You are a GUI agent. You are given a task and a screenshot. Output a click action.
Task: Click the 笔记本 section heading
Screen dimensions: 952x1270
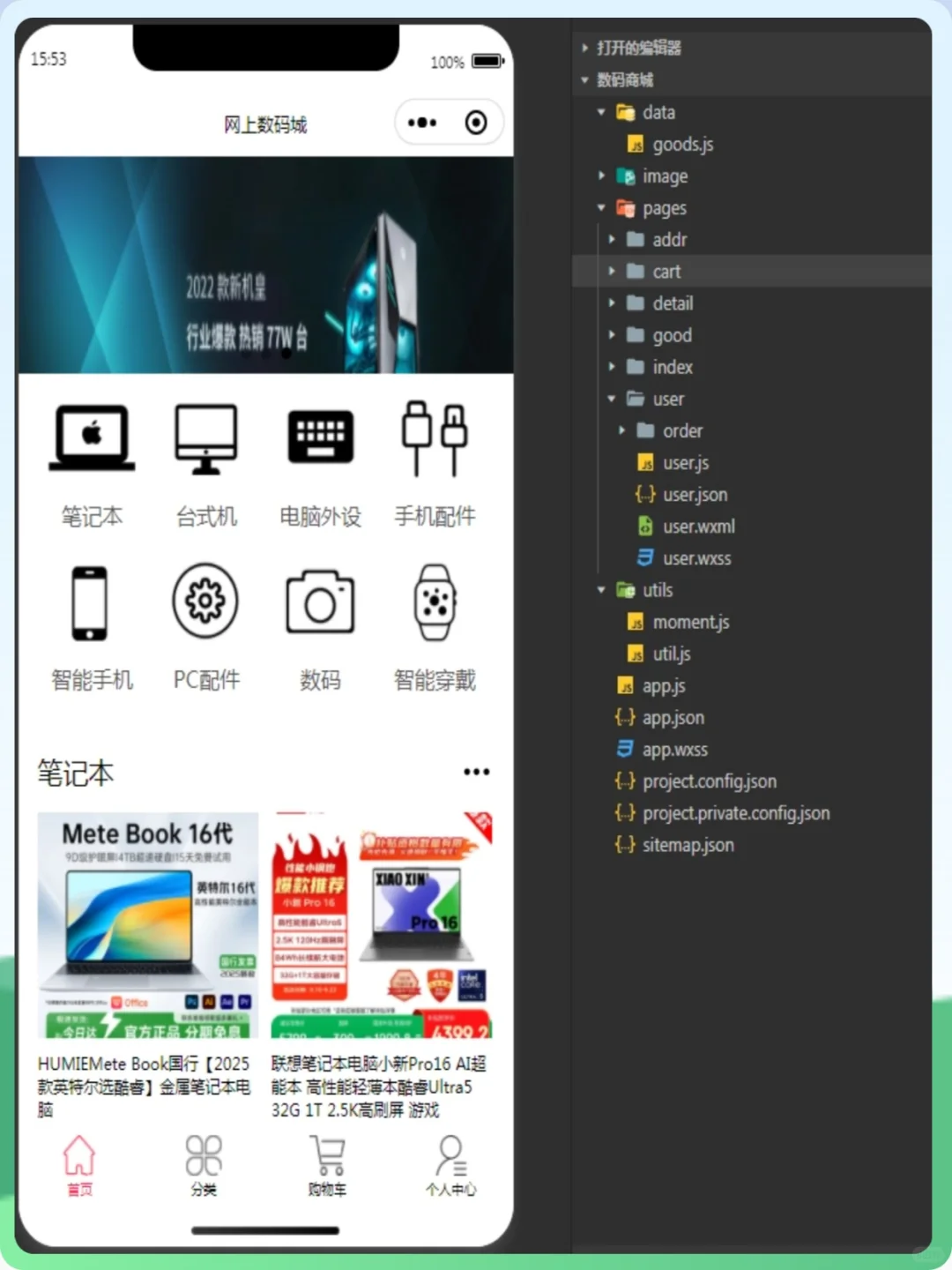point(76,773)
